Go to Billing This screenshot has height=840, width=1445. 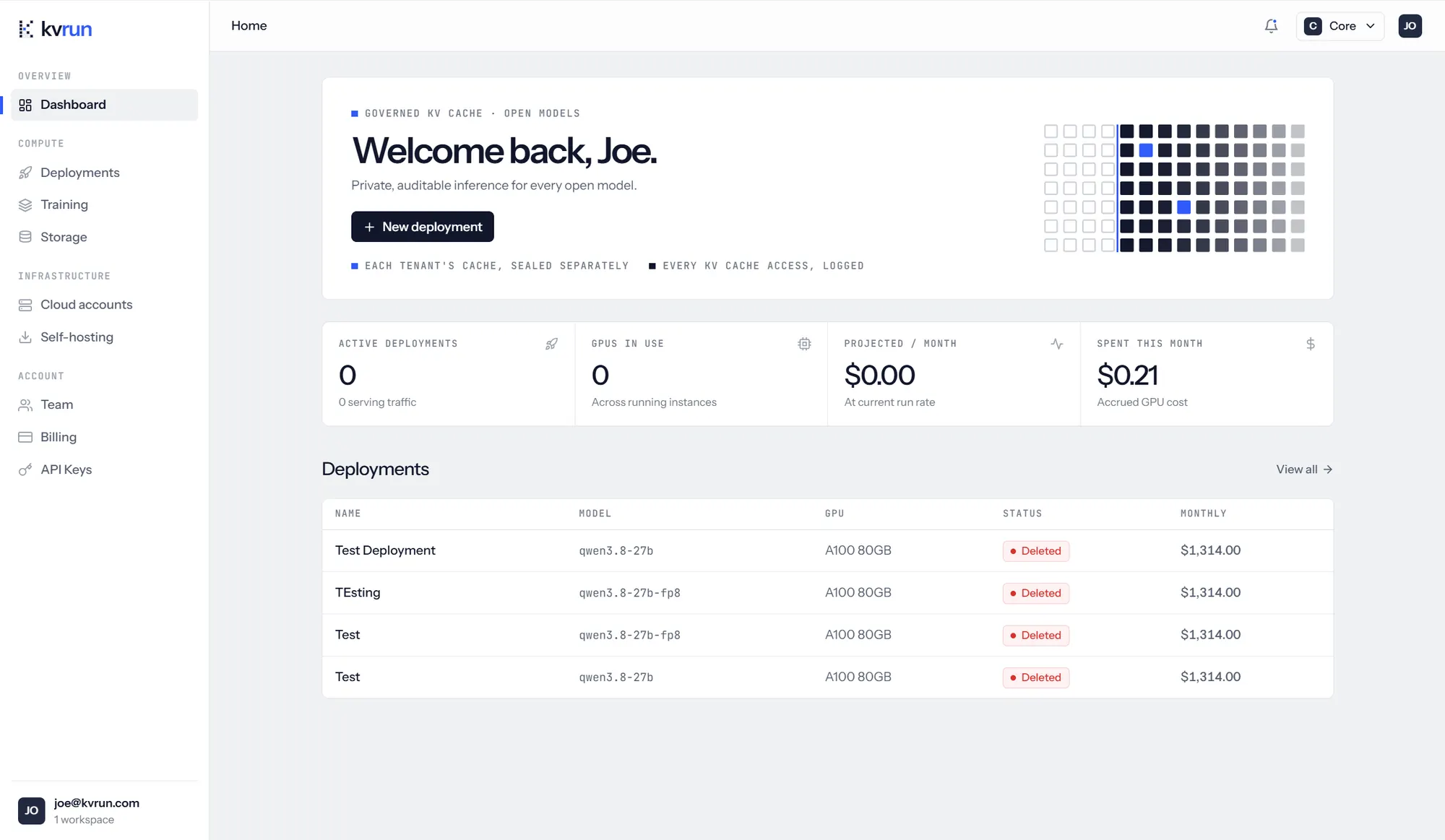104,437
